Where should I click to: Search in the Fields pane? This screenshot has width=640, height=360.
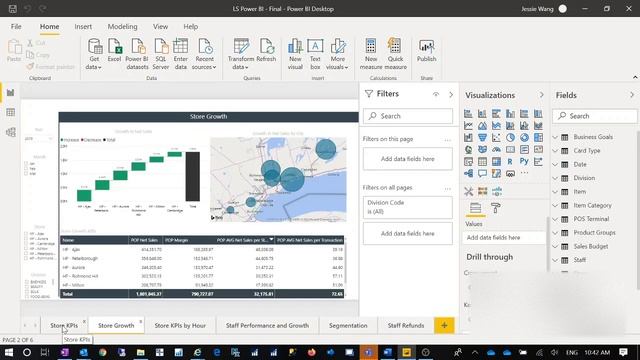(595, 116)
